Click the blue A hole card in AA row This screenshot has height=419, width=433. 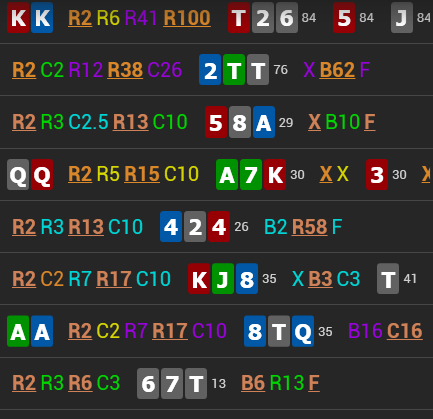[42, 331]
